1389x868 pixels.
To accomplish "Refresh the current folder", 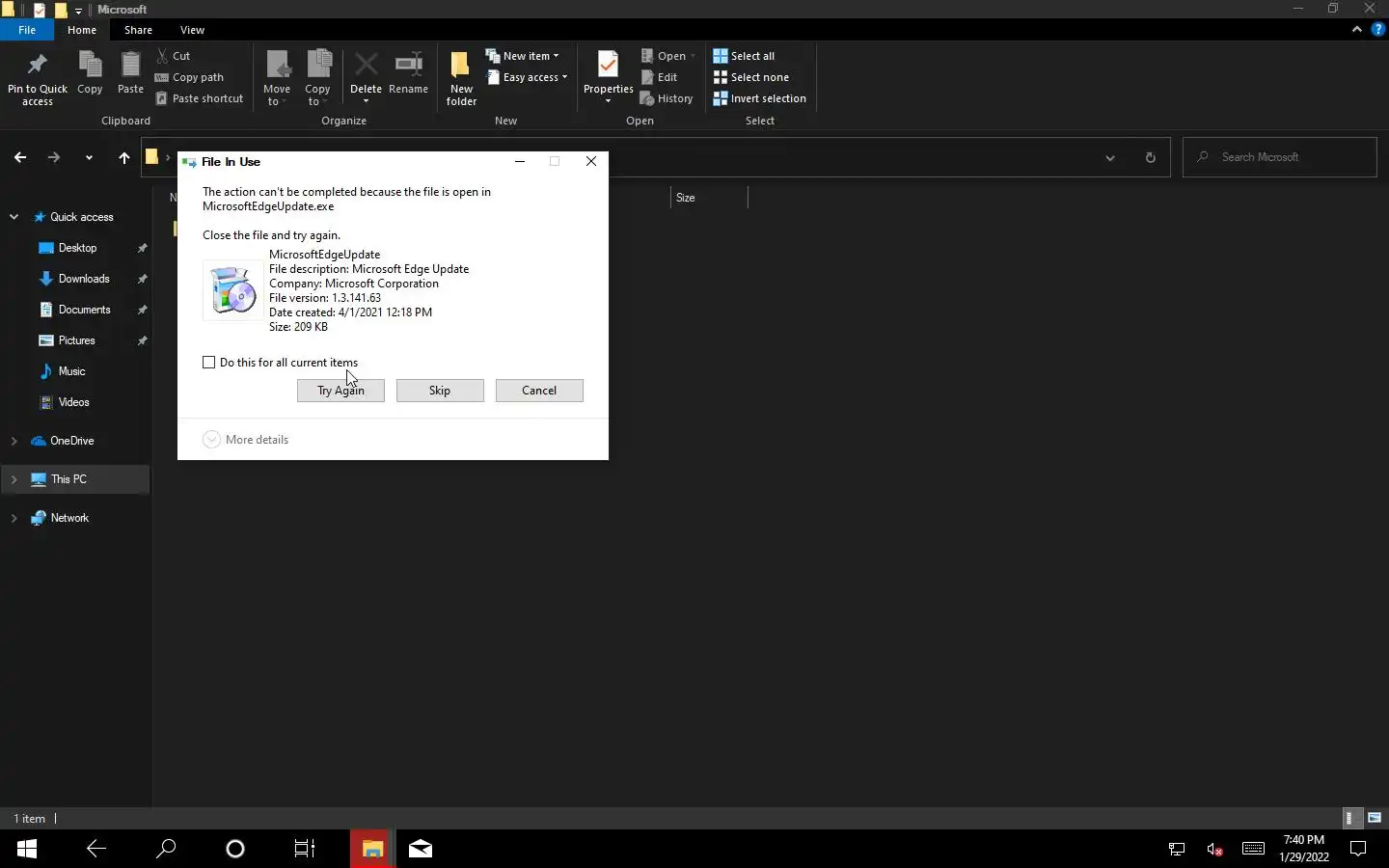I will [x=1150, y=158].
